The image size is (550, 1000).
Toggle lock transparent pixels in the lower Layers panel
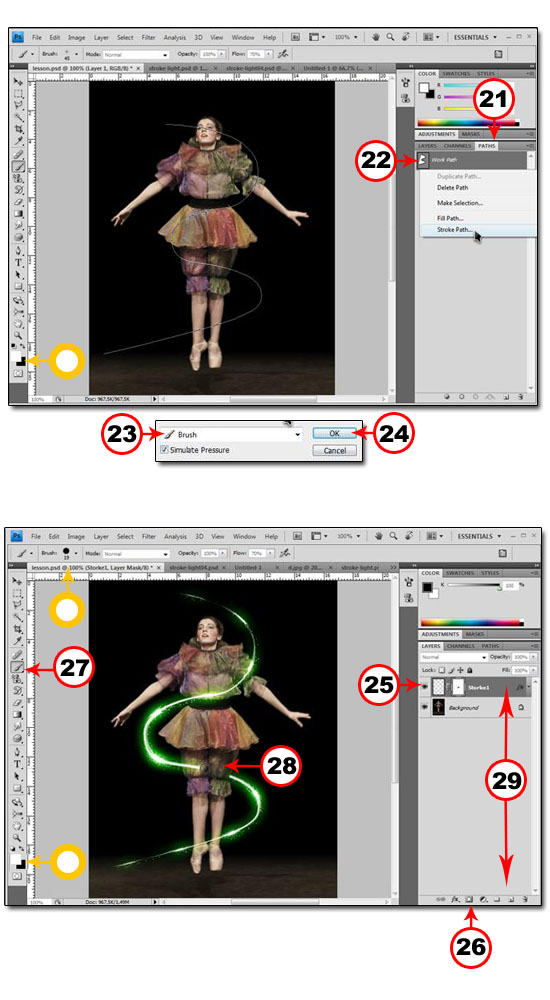tap(442, 670)
